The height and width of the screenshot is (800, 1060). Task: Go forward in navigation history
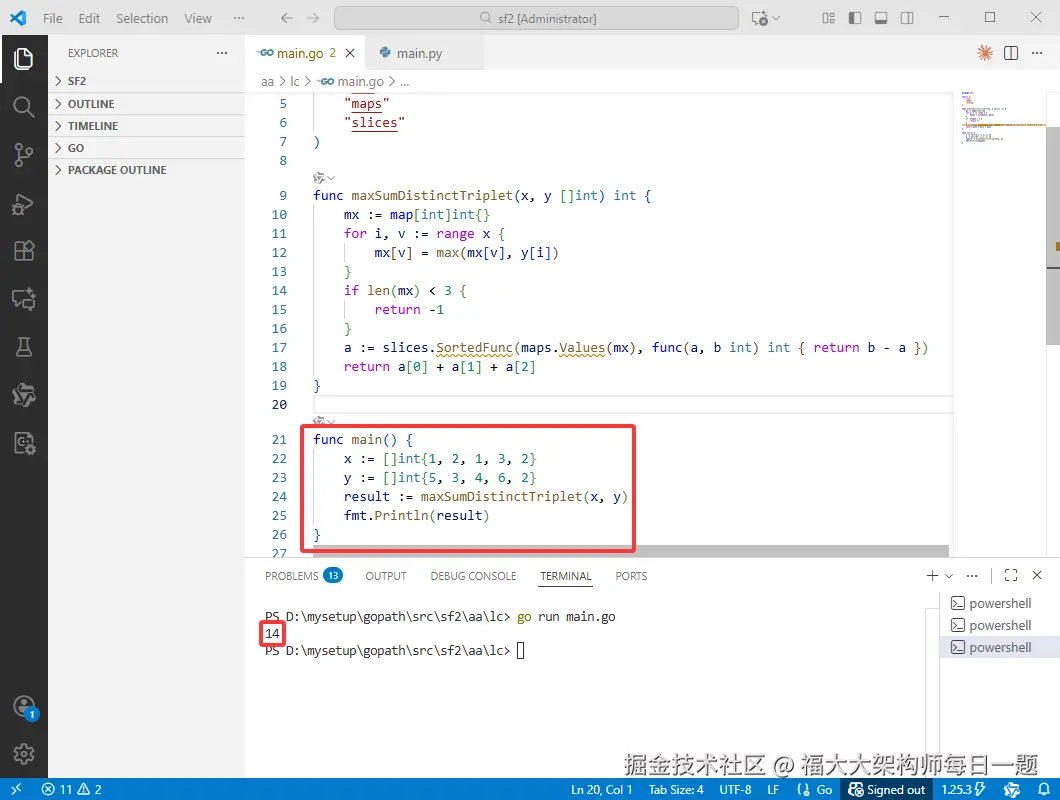tap(312, 18)
